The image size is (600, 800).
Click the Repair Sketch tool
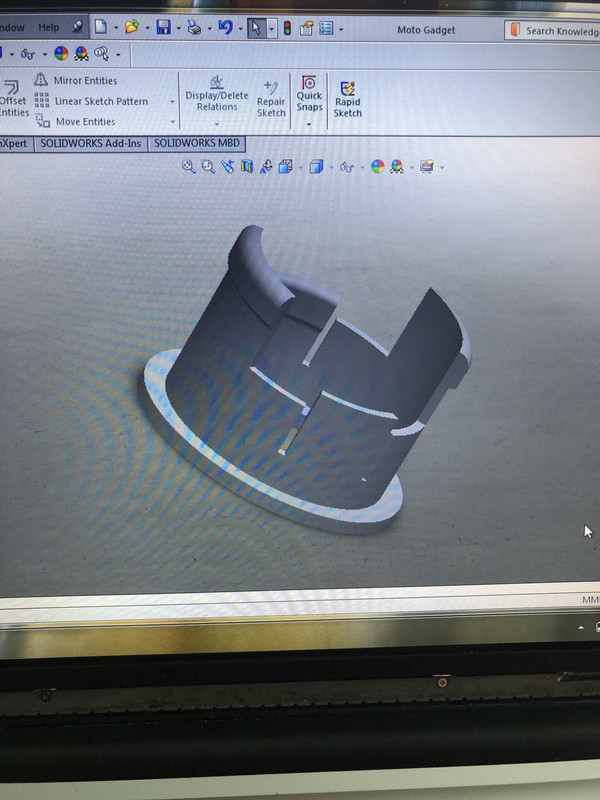(x=271, y=99)
